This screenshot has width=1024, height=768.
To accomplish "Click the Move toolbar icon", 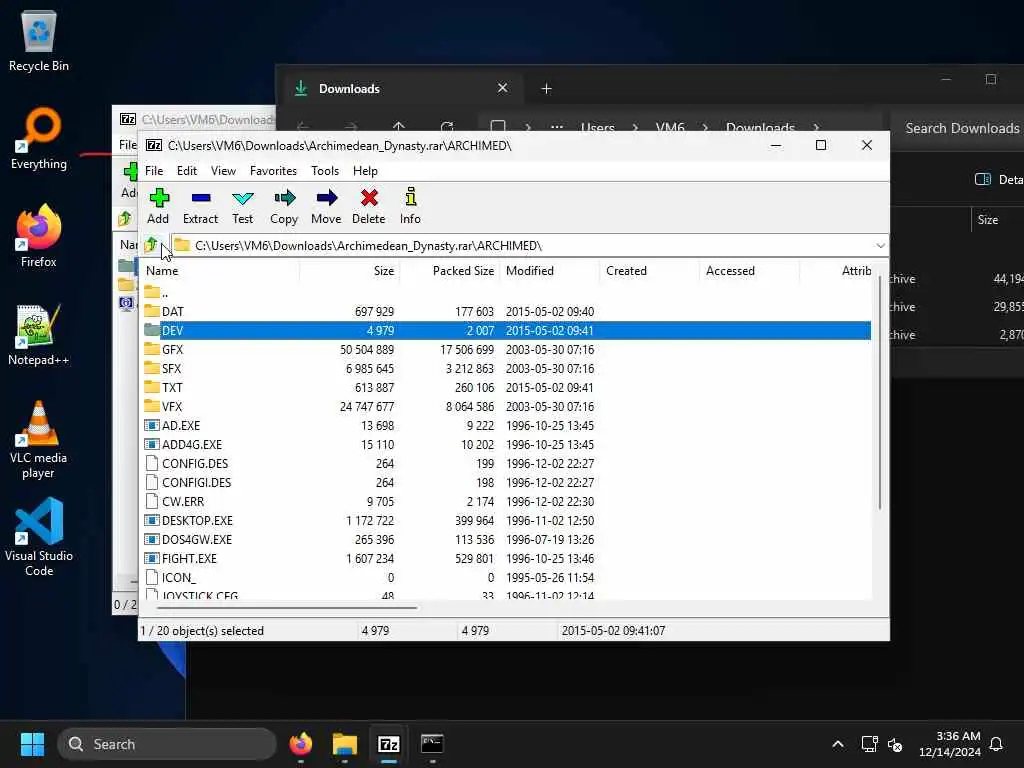I will point(326,206).
